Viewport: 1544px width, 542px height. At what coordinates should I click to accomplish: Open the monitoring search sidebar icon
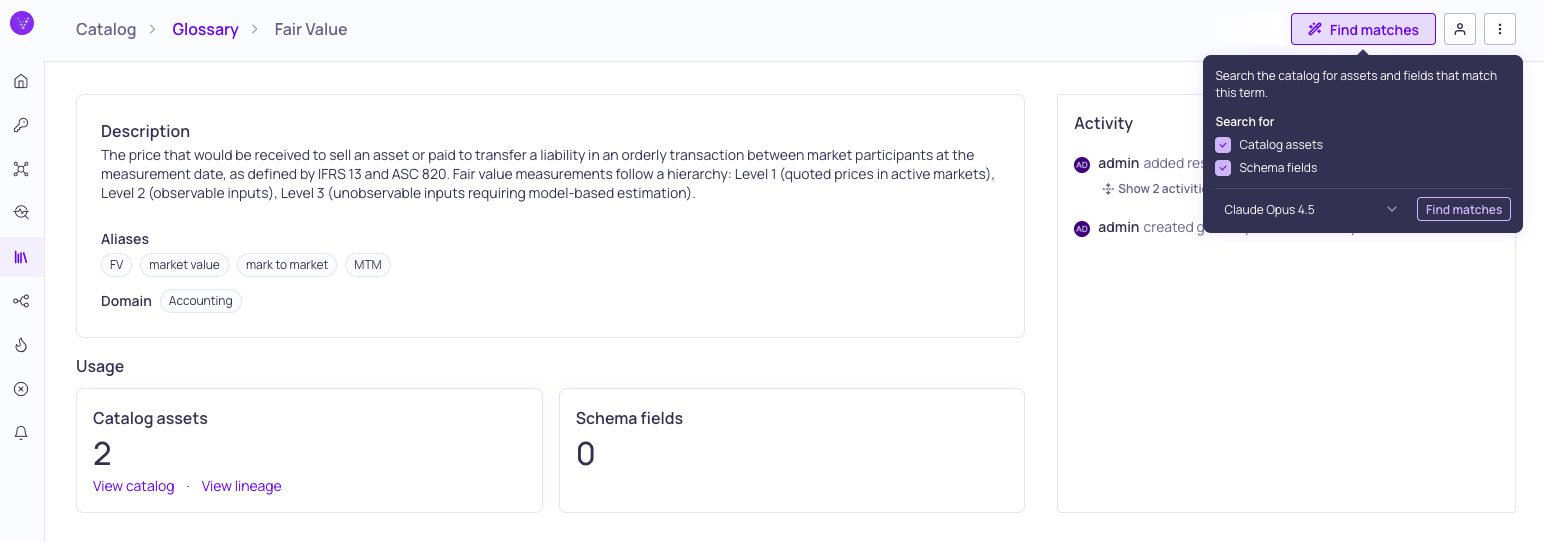click(21, 213)
